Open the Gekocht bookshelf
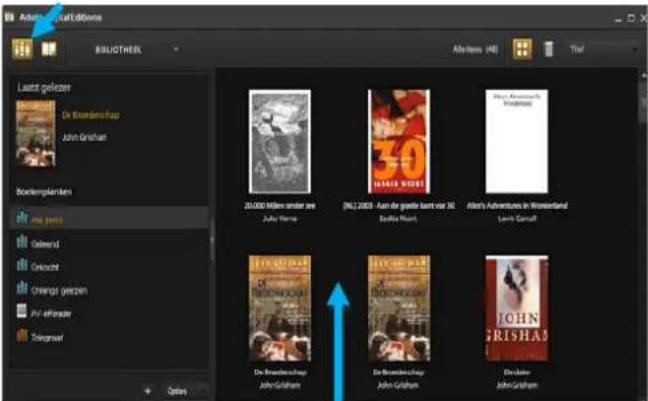Image resolution: width=648 pixels, height=401 pixels. click(109, 266)
